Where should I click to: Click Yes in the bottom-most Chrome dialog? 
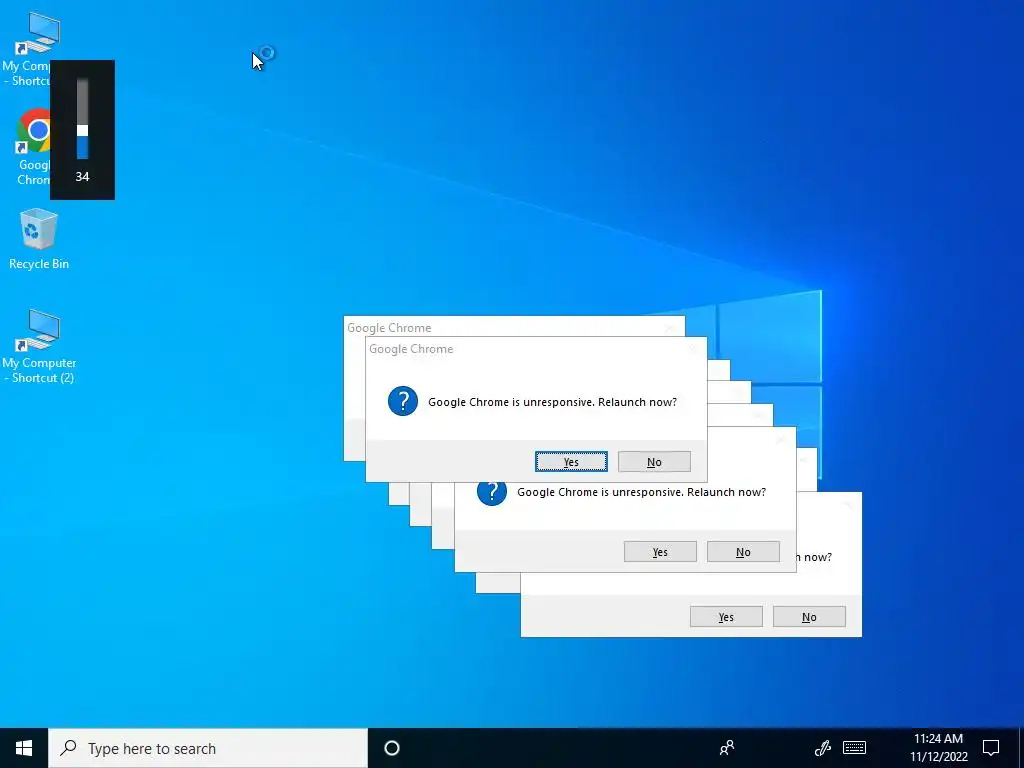point(726,617)
